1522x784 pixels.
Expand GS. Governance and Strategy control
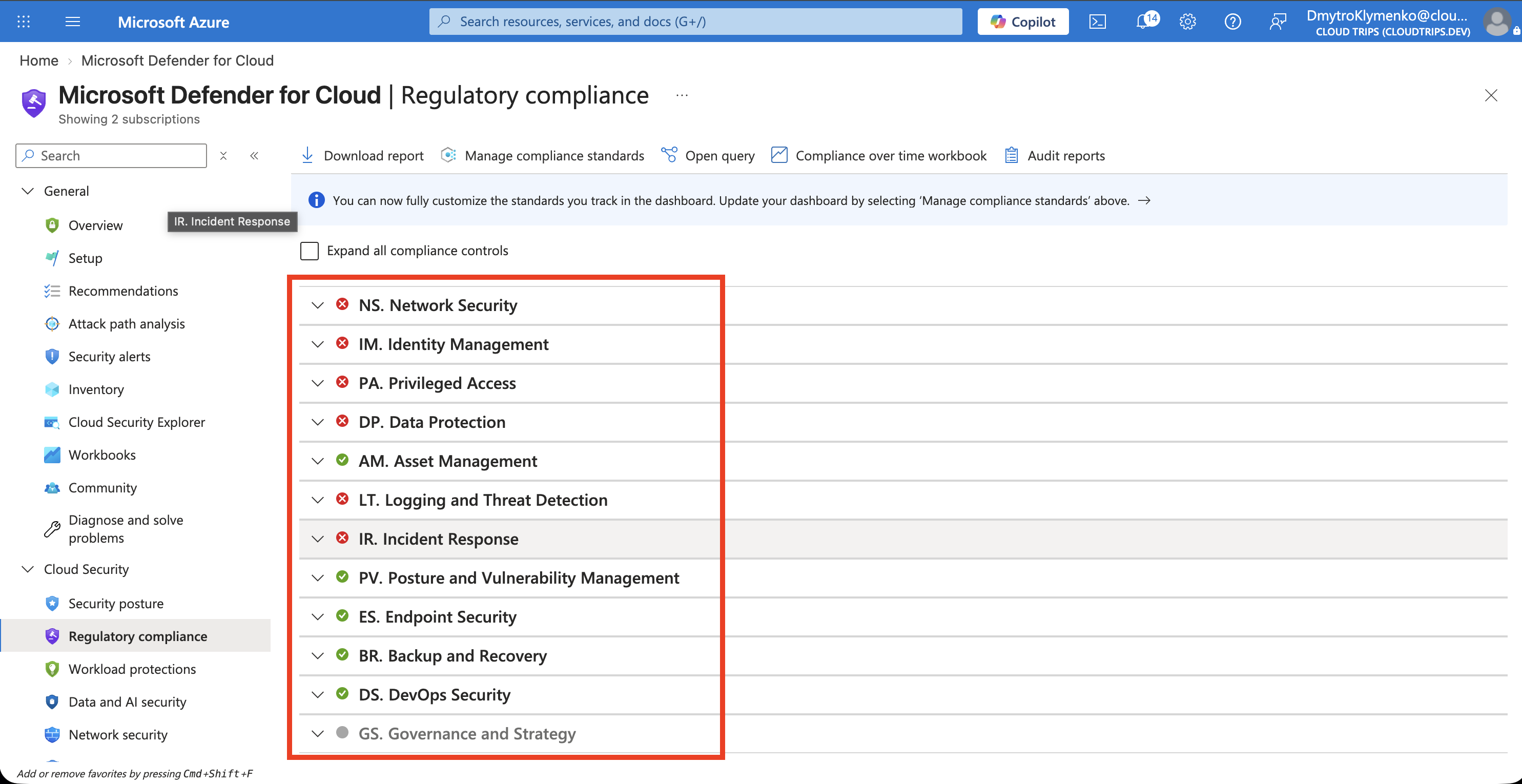tap(318, 734)
